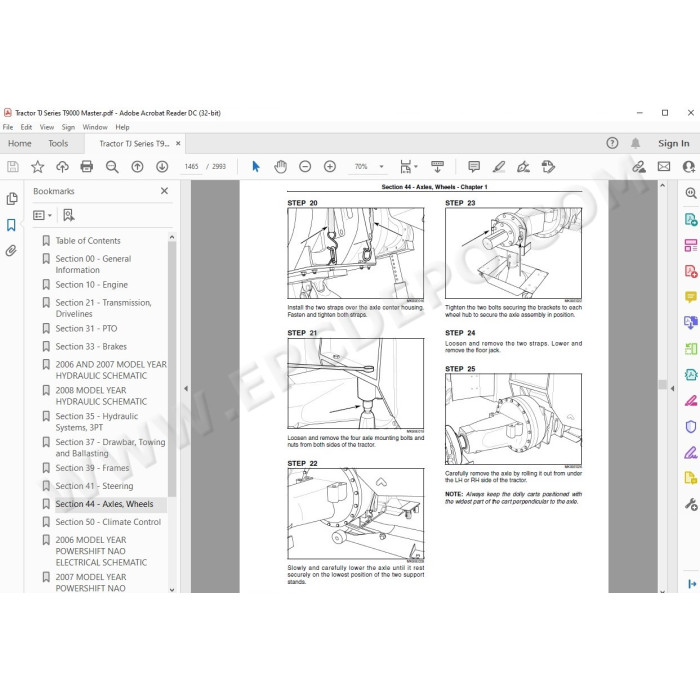Click the document scrollbar up arrow
Screen dimensions: 700x700
(x=663, y=185)
